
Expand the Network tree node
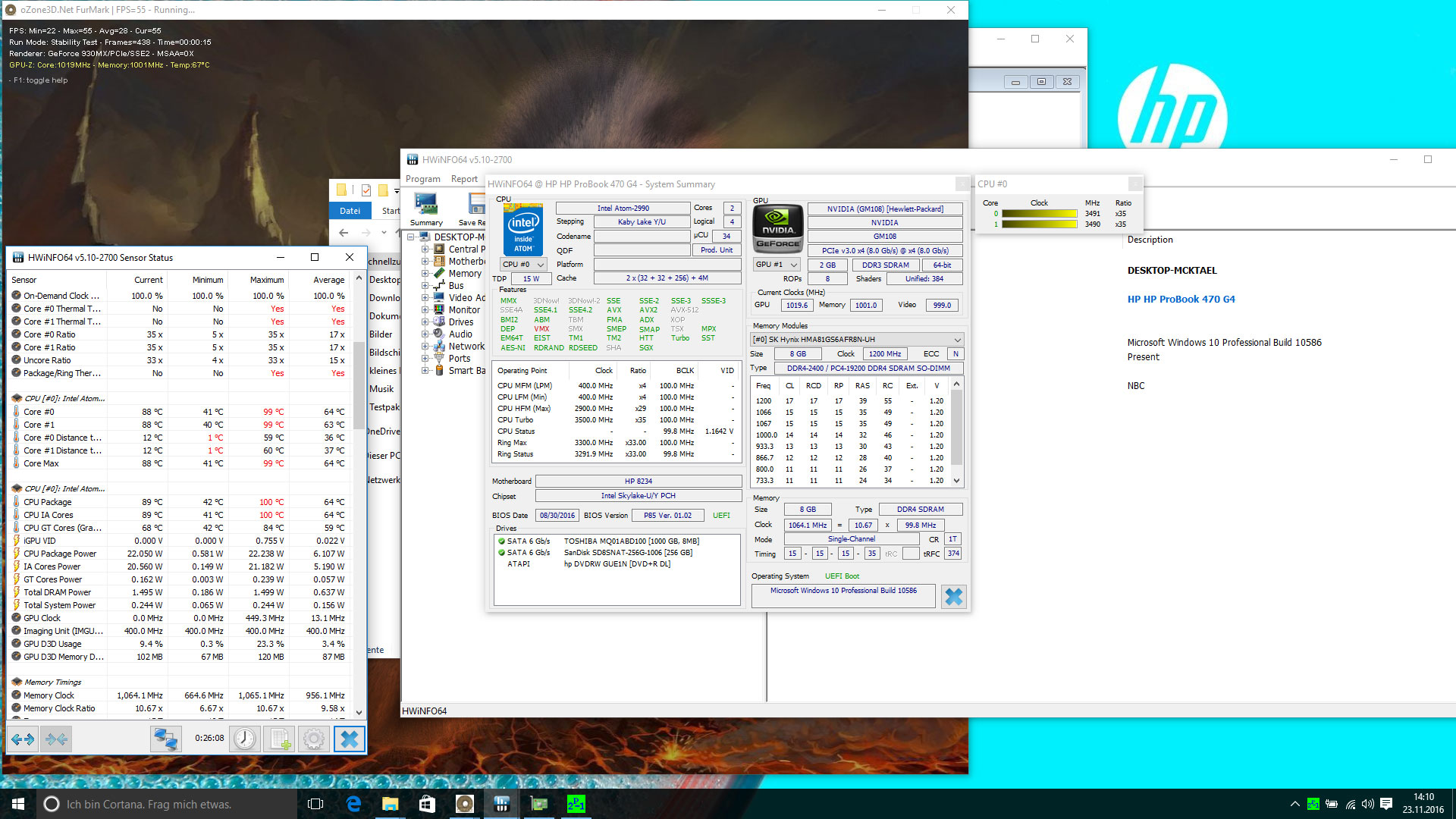coord(425,347)
